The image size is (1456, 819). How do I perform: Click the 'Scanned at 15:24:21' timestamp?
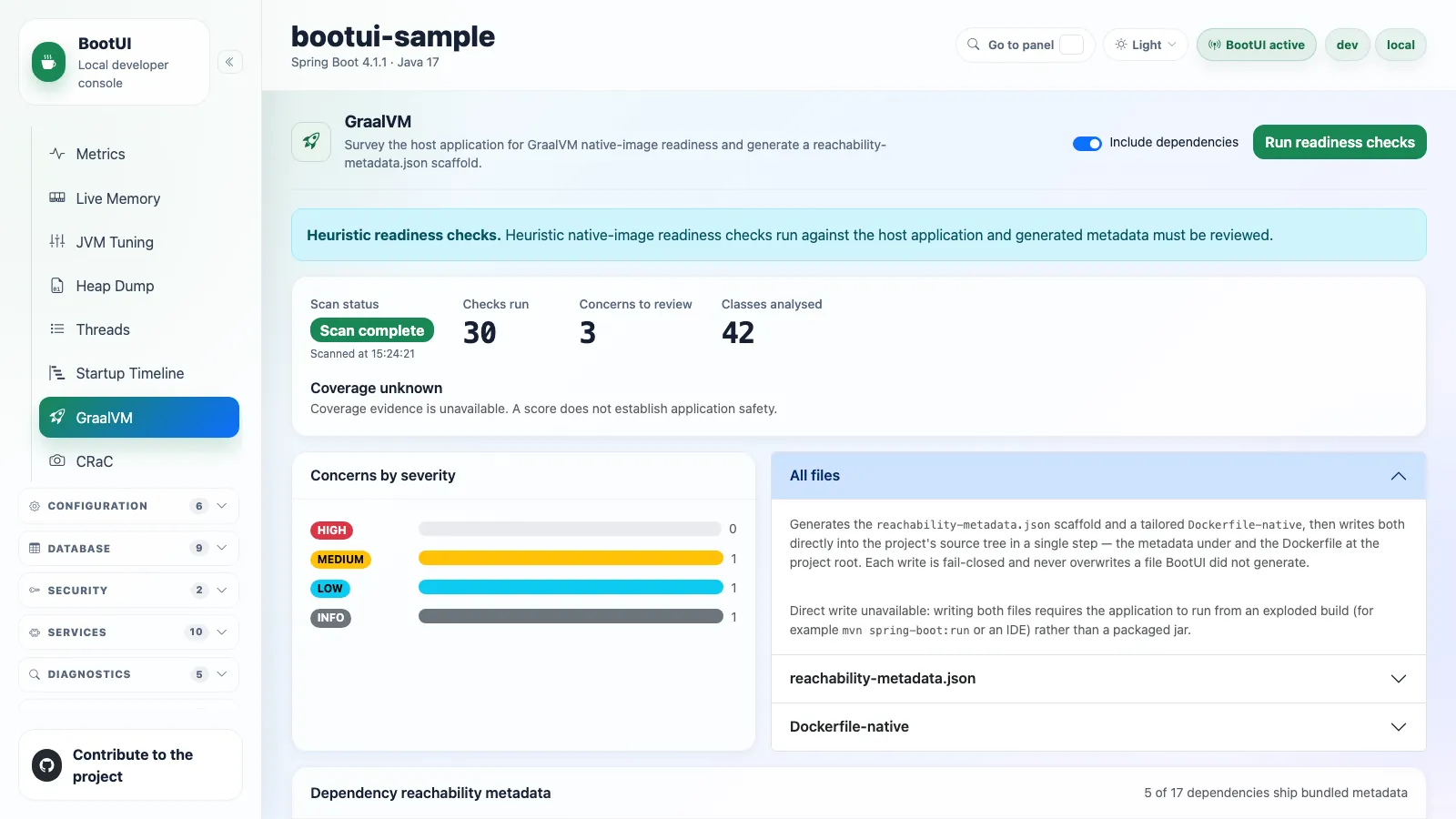click(362, 354)
